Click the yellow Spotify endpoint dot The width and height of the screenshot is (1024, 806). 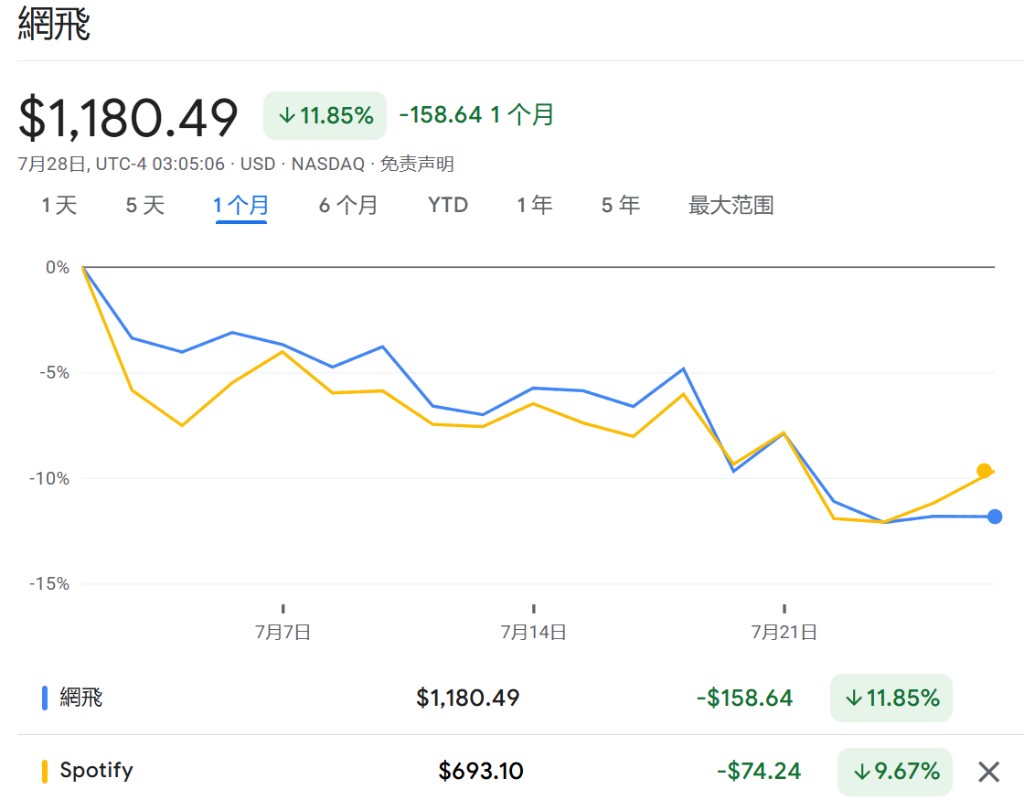coord(984,470)
